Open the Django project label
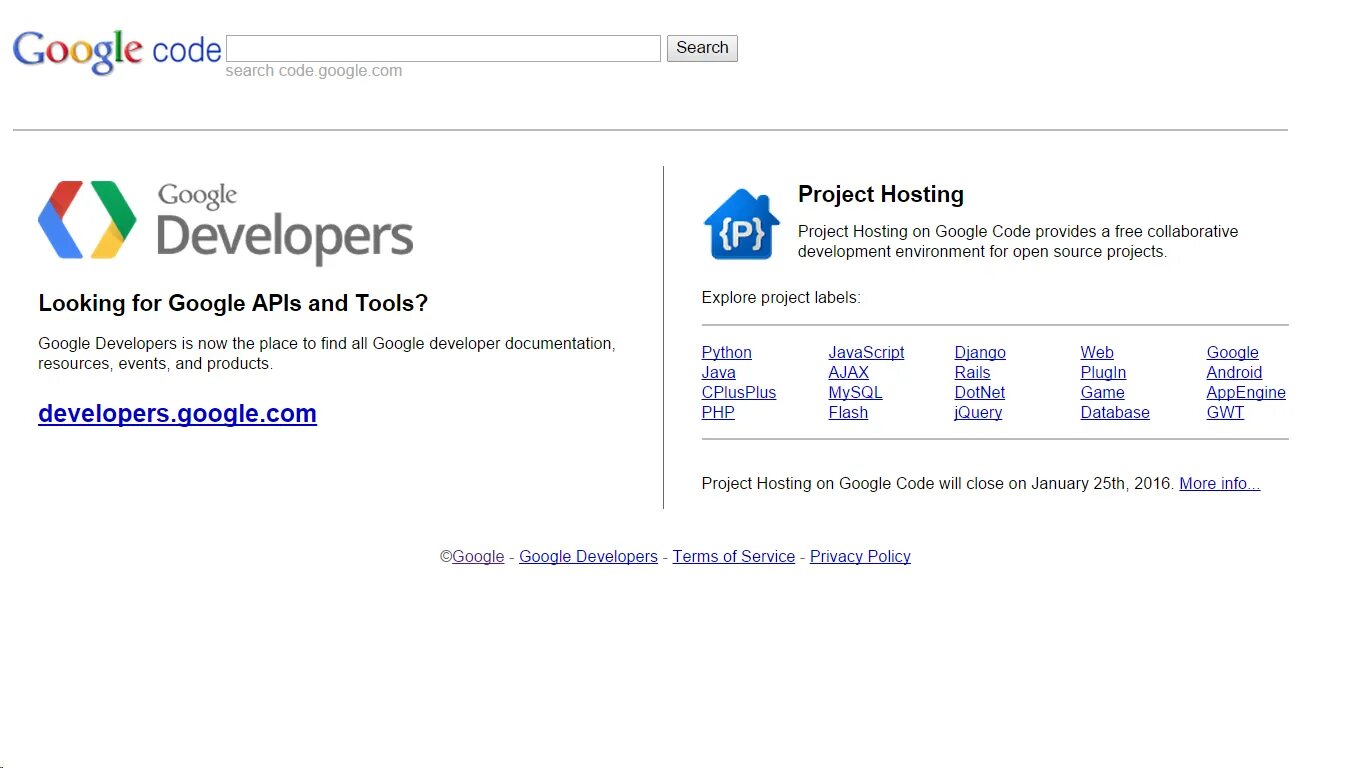Screen dimensions: 1366x768 coord(980,352)
